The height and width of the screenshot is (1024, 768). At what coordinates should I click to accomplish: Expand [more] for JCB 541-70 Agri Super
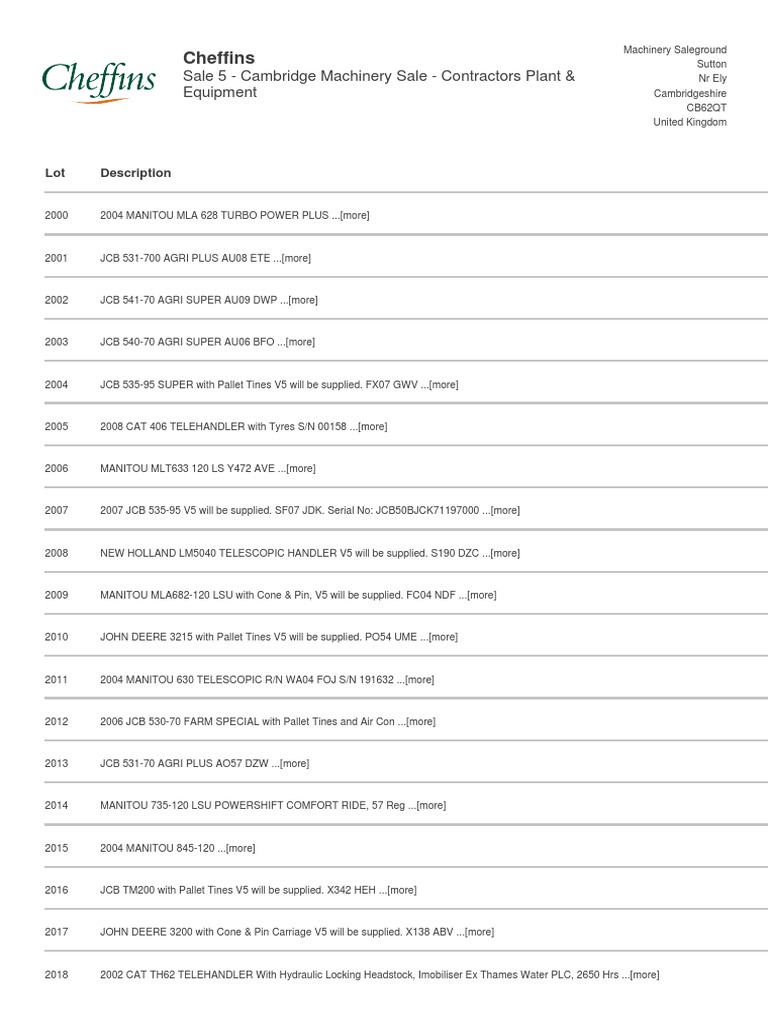pos(303,300)
